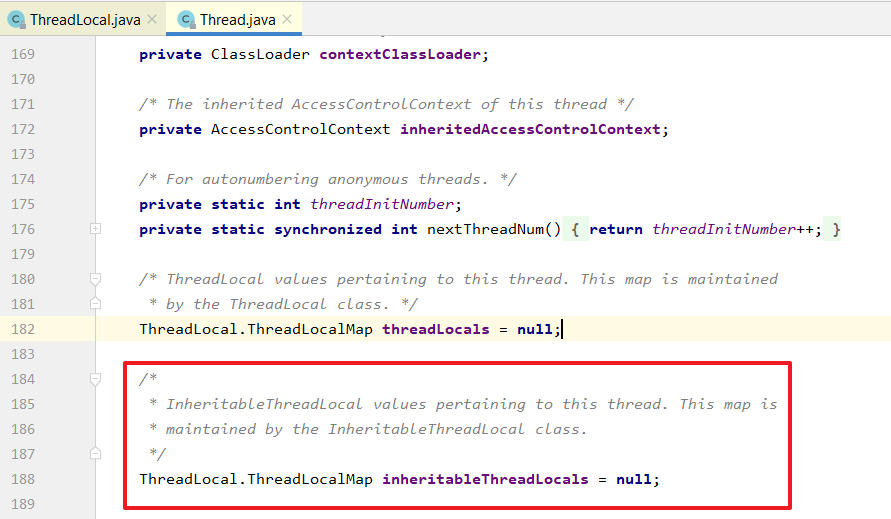
Task: Click the fold end marker at line 187
Action: (x=95, y=454)
